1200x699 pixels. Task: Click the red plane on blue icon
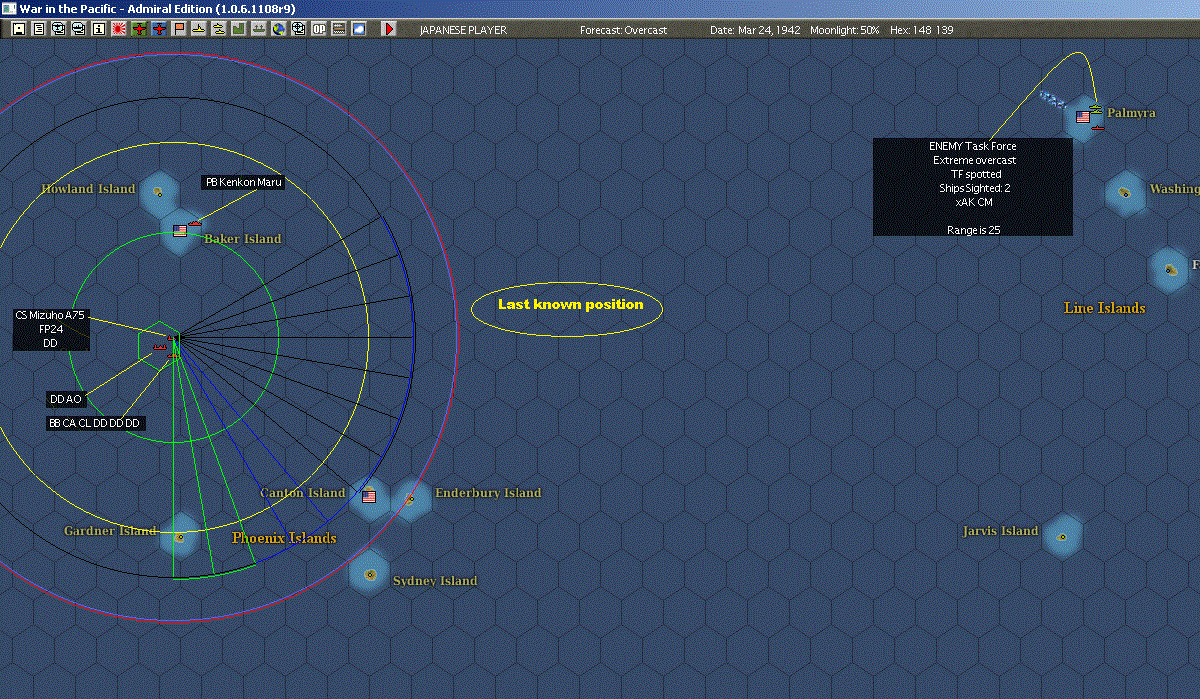point(159,29)
